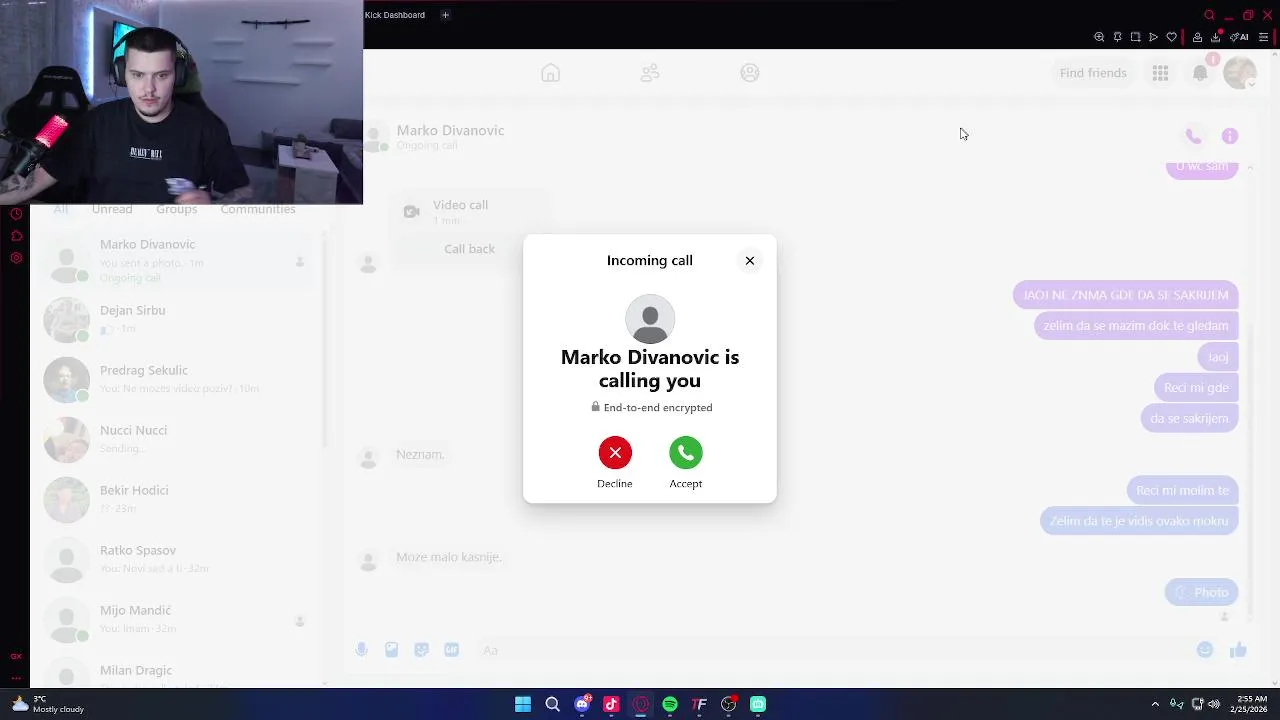Screen dimensions: 1280x720
Task: Open the groups icon in top navigation
Action: coord(750,73)
